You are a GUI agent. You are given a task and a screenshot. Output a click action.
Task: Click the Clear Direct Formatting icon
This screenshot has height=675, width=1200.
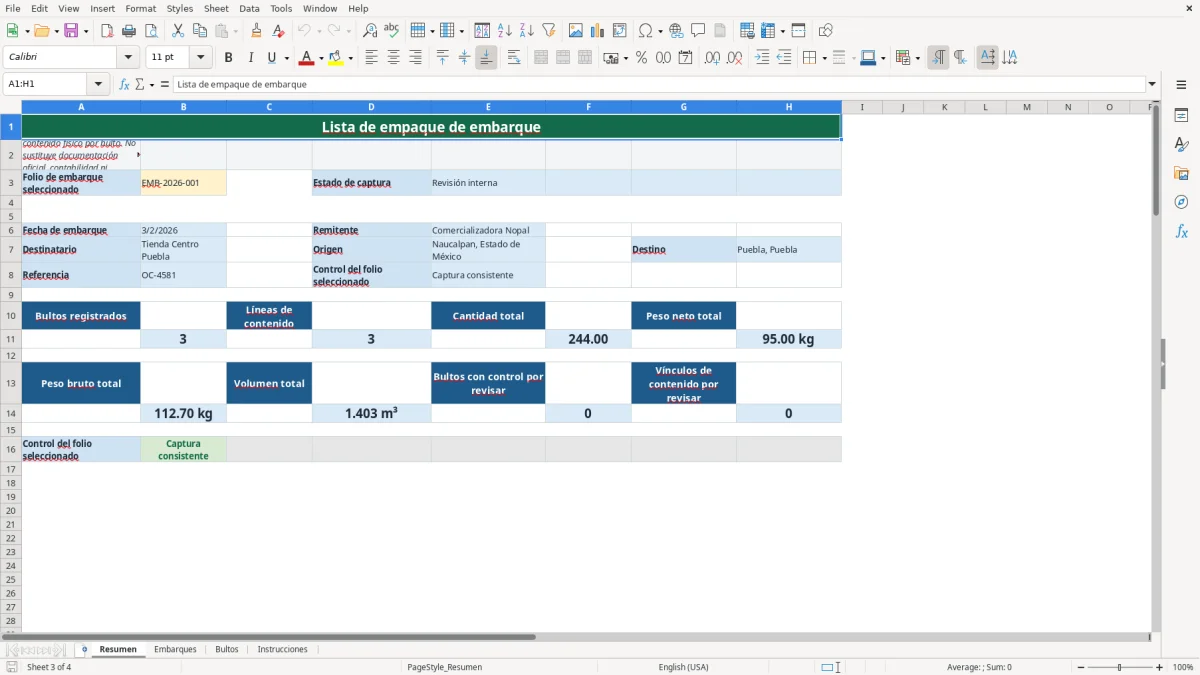click(x=279, y=31)
